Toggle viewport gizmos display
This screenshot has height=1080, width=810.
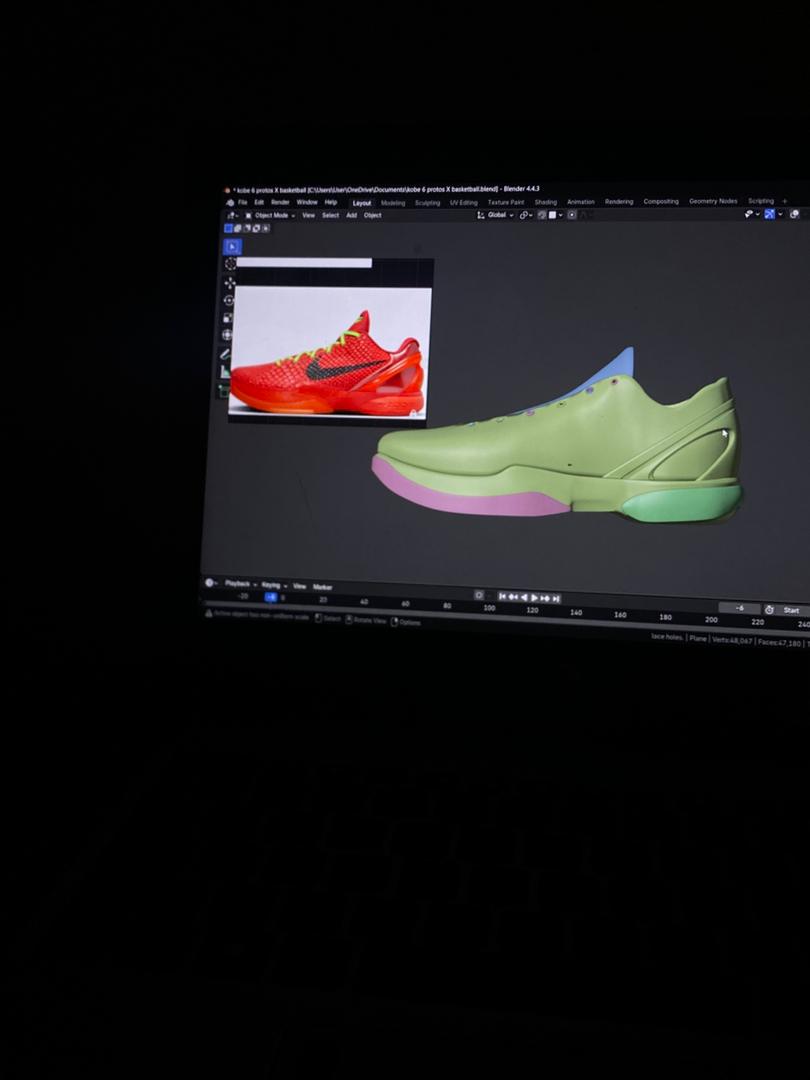tap(769, 214)
